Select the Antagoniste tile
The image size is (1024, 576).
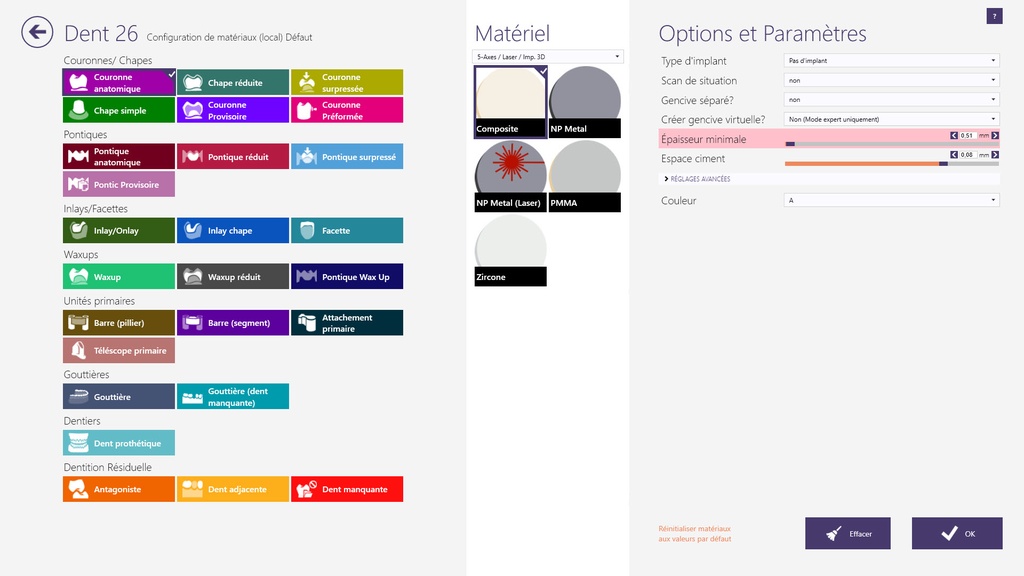(x=118, y=489)
